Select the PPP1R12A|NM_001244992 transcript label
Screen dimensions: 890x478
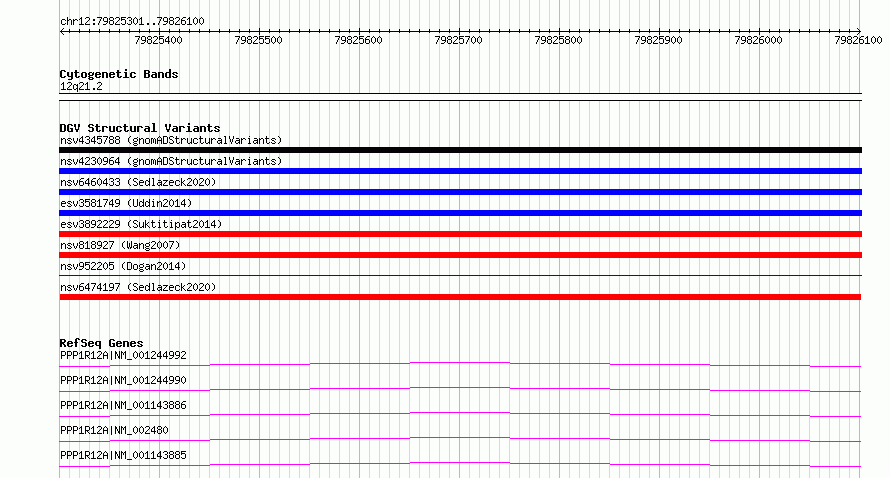(123, 355)
